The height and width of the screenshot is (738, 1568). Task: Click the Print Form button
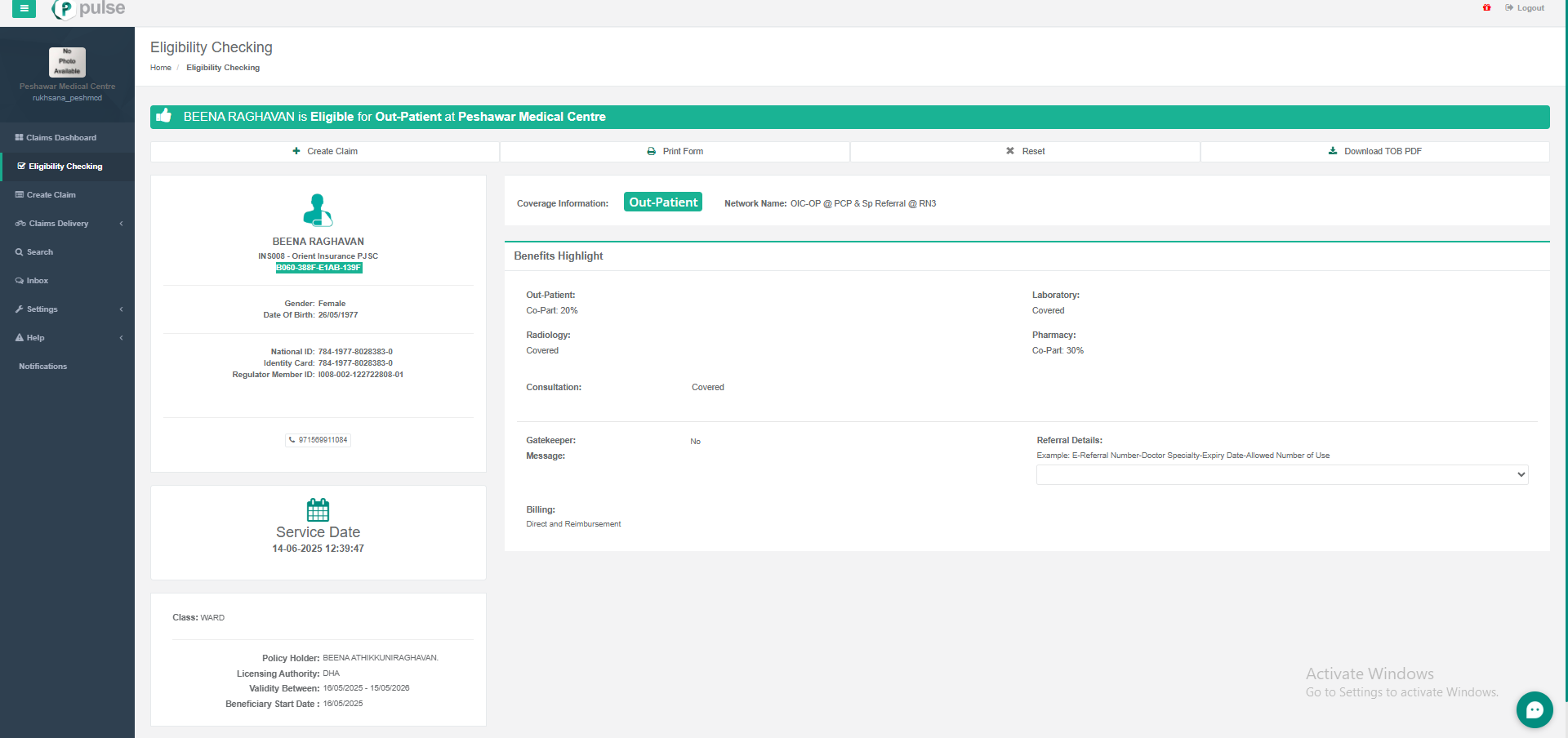[675, 151]
